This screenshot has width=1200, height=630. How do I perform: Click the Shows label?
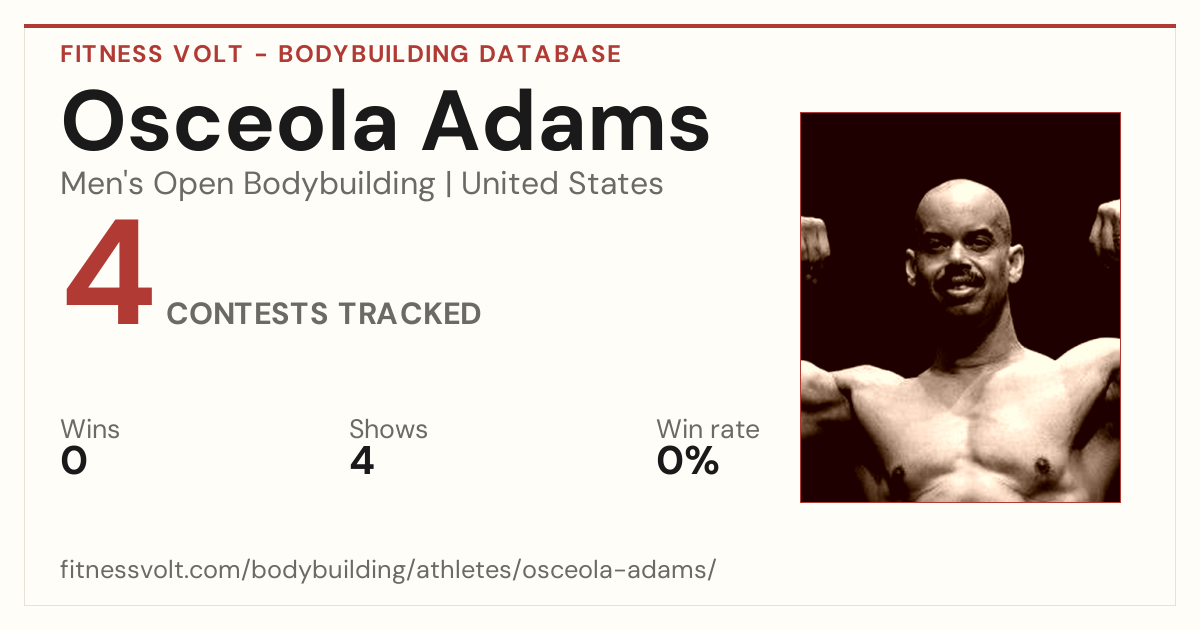point(388,430)
